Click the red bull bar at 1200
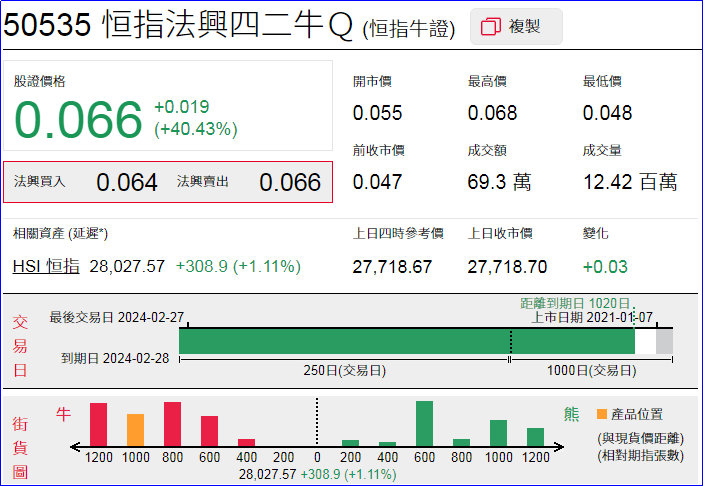 [x=98, y=424]
